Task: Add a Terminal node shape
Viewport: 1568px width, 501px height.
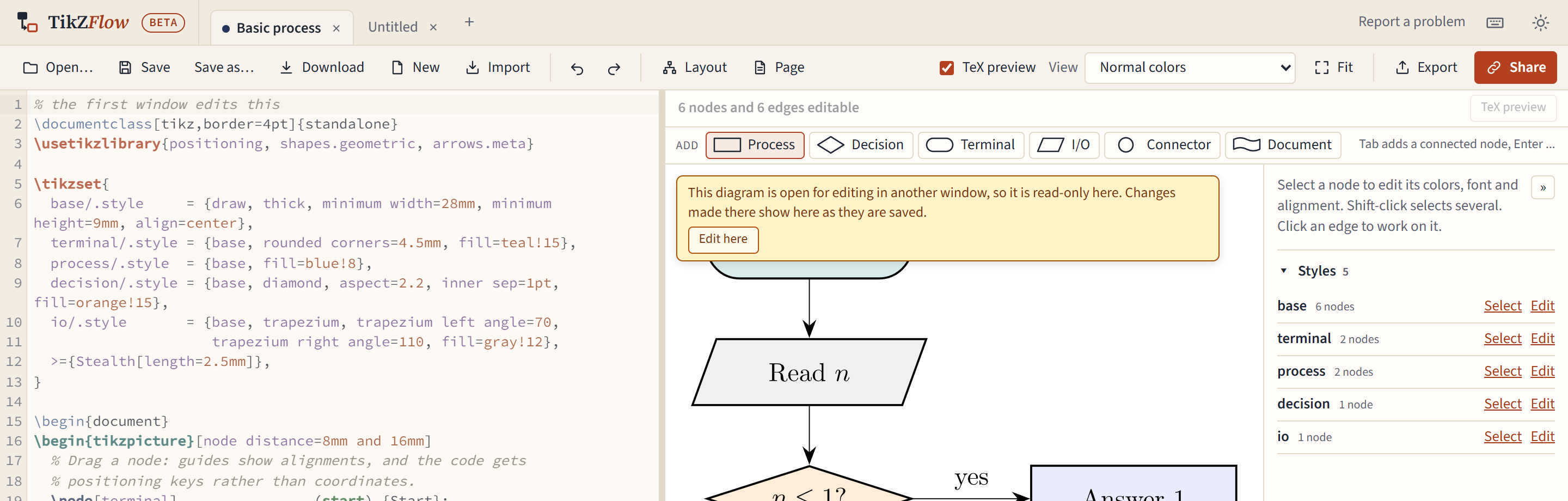Action: [x=971, y=145]
